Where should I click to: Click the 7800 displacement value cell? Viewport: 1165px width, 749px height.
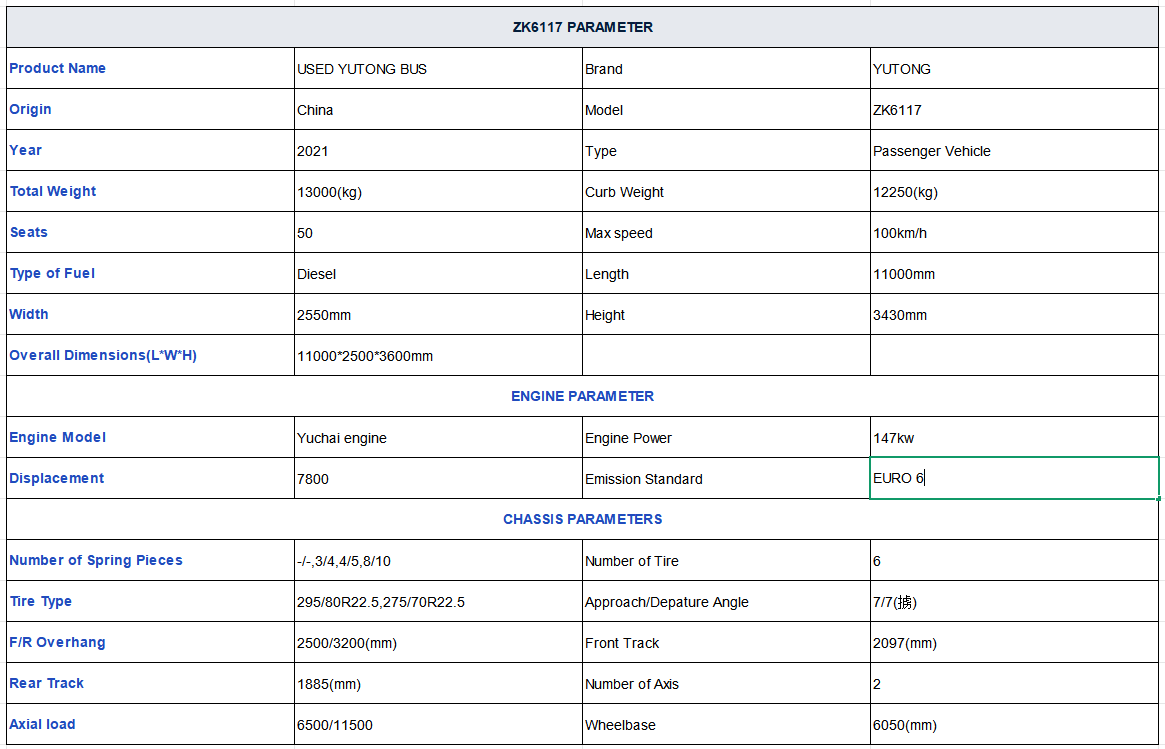click(438, 478)
